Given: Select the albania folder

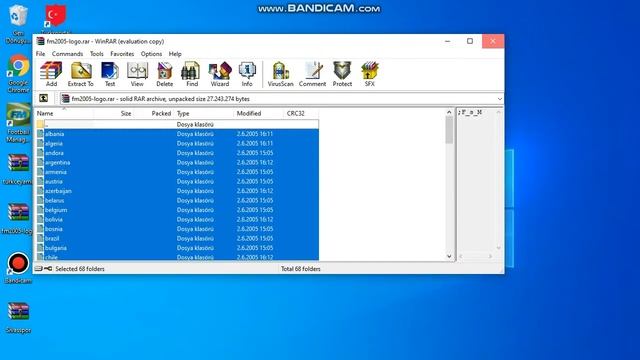Looking at the screenshot, I should [x=177, y=134].
